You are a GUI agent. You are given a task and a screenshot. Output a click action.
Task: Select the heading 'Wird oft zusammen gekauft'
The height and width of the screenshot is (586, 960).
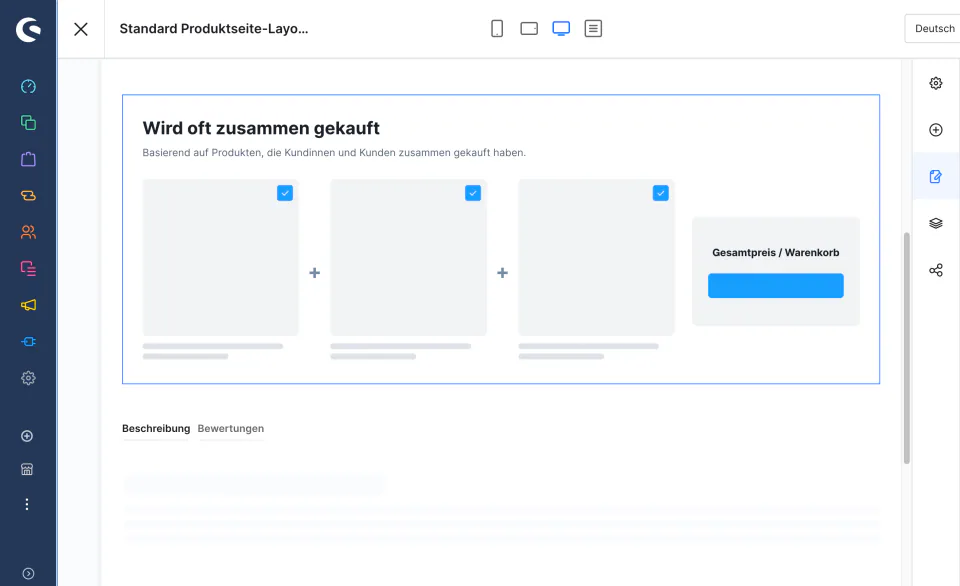261,128
